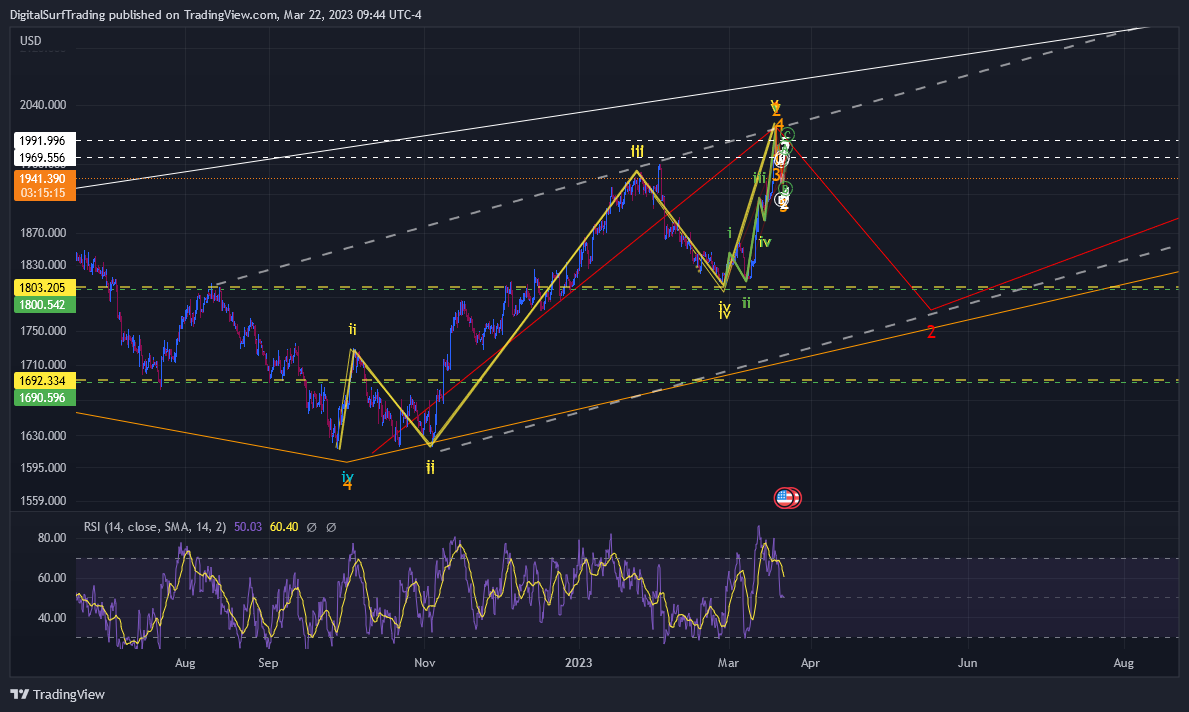The width and height of the screenshot is (1189, 712).
Task: Click the Aug label following Jun
Action: pyautogui.click(x=1123, y=663)
